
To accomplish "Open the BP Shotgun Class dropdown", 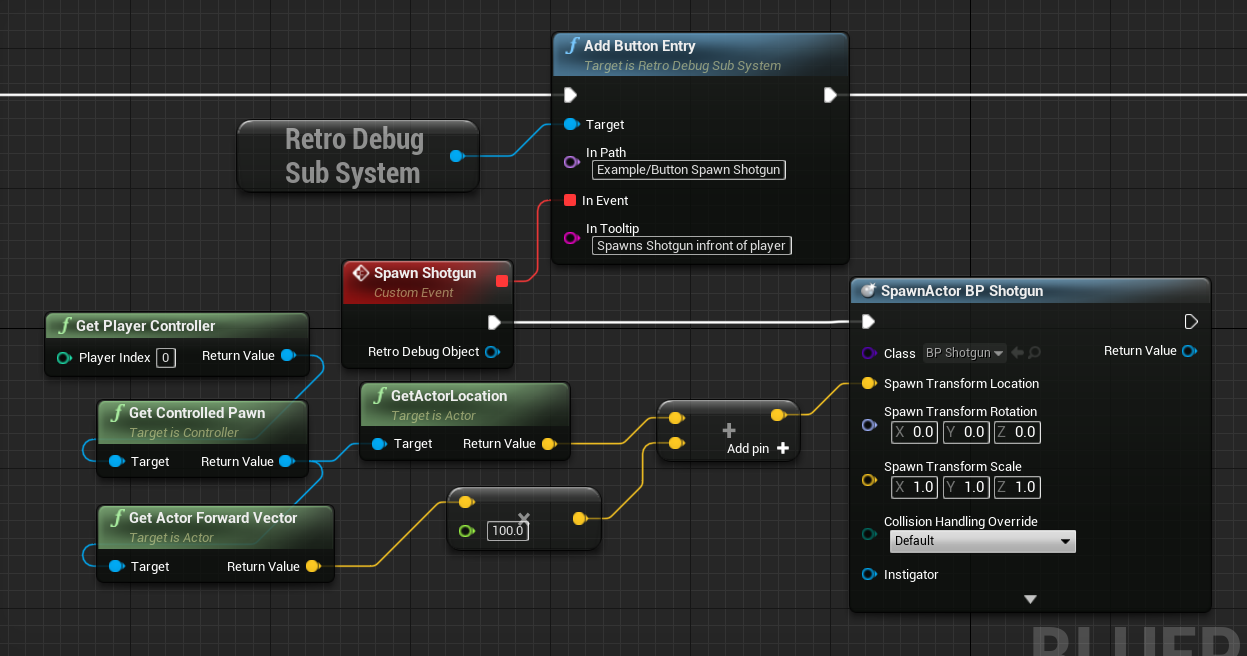I will tap(963, 352).
